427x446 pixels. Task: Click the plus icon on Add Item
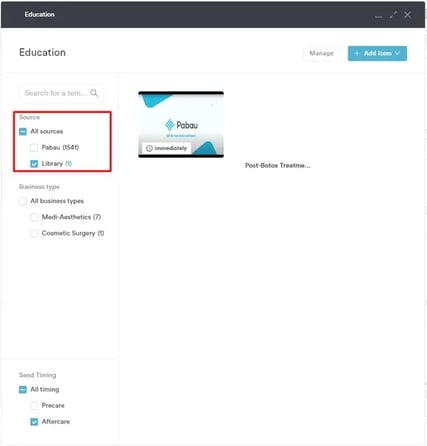[357, 53]
